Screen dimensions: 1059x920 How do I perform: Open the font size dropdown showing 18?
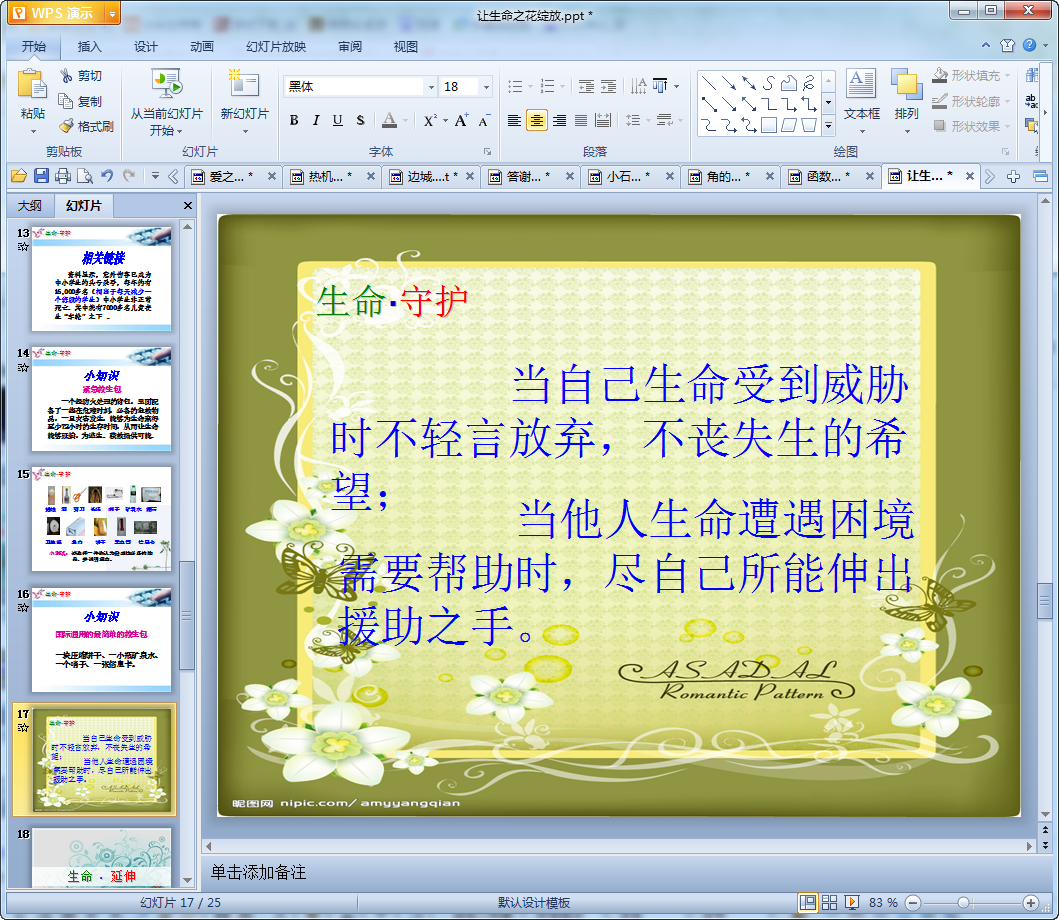(x=486, y=86)
